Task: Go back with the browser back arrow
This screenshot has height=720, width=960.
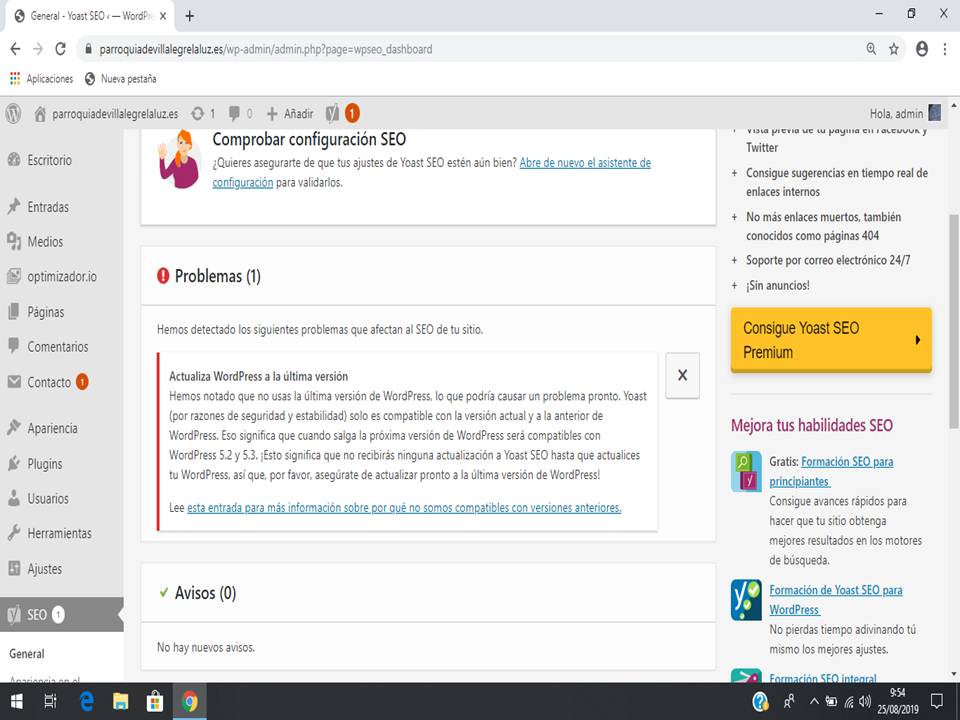Action: point(15,49)
